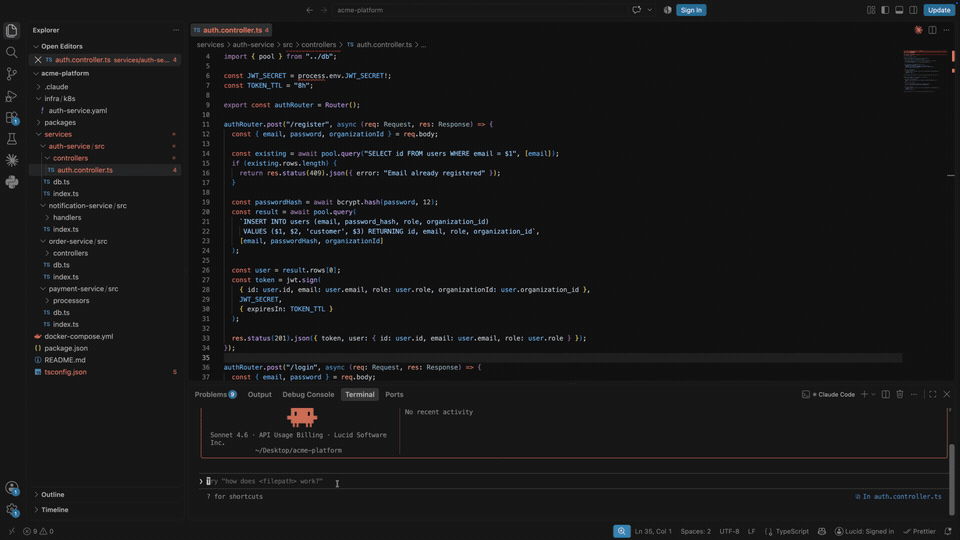The image size is (960, 540).
Task: Go back with the left arrow
Action: (x=309, y=10)
